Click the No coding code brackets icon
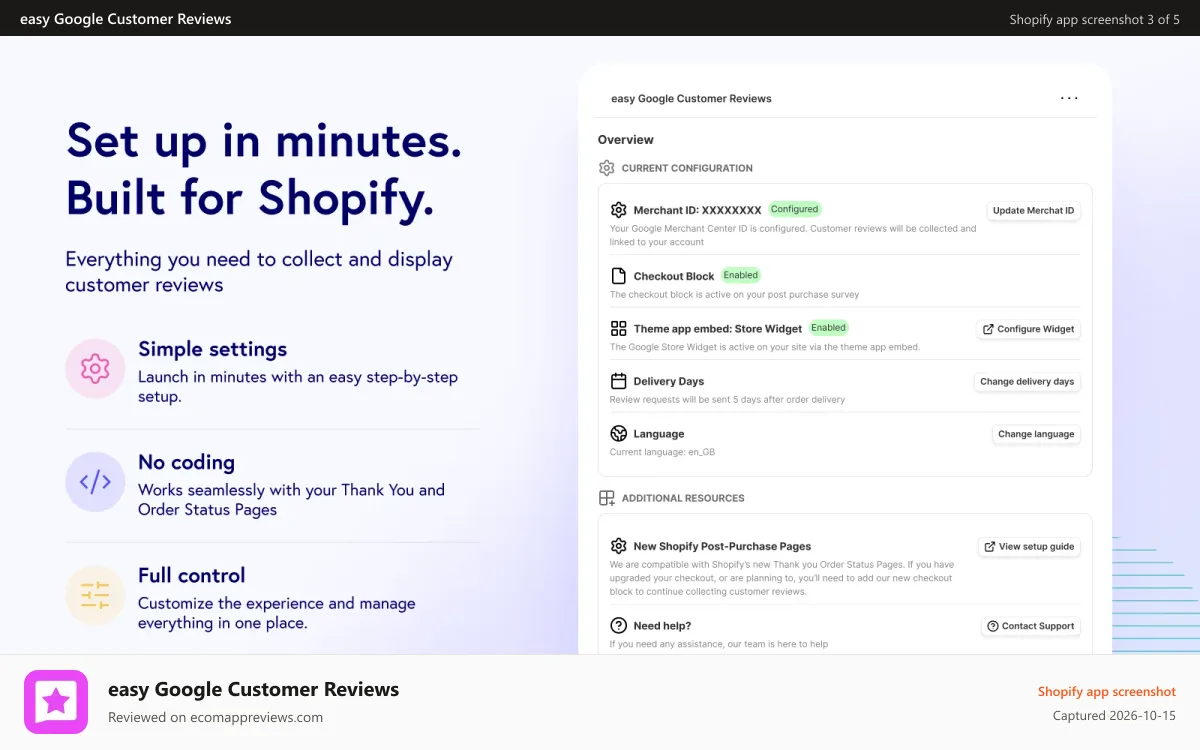This screenshot has height=750, width=1200. tap(95, 482)
